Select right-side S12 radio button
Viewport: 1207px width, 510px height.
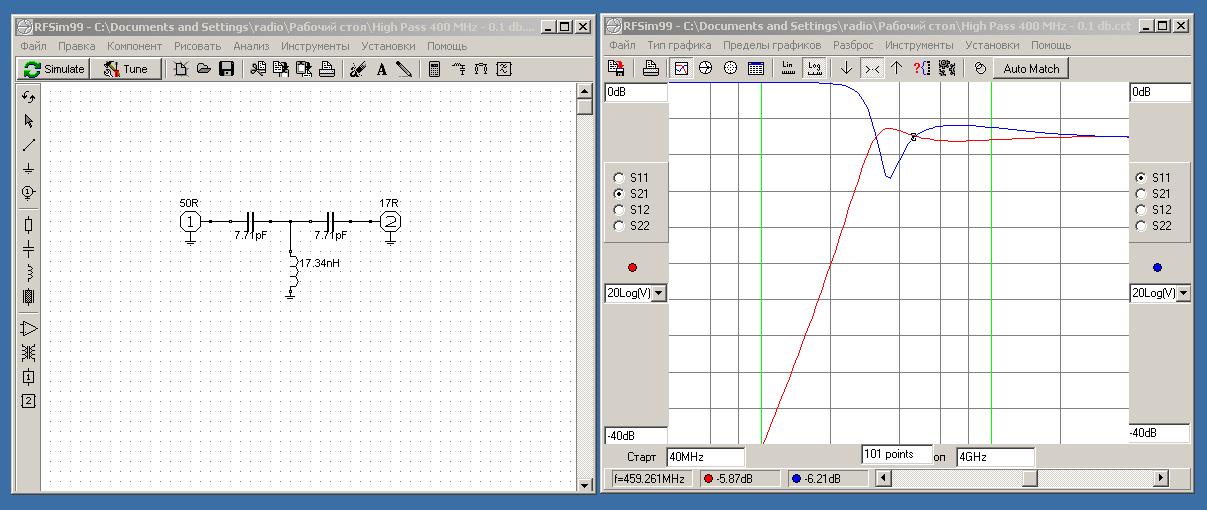click(x=1141, y=209)
